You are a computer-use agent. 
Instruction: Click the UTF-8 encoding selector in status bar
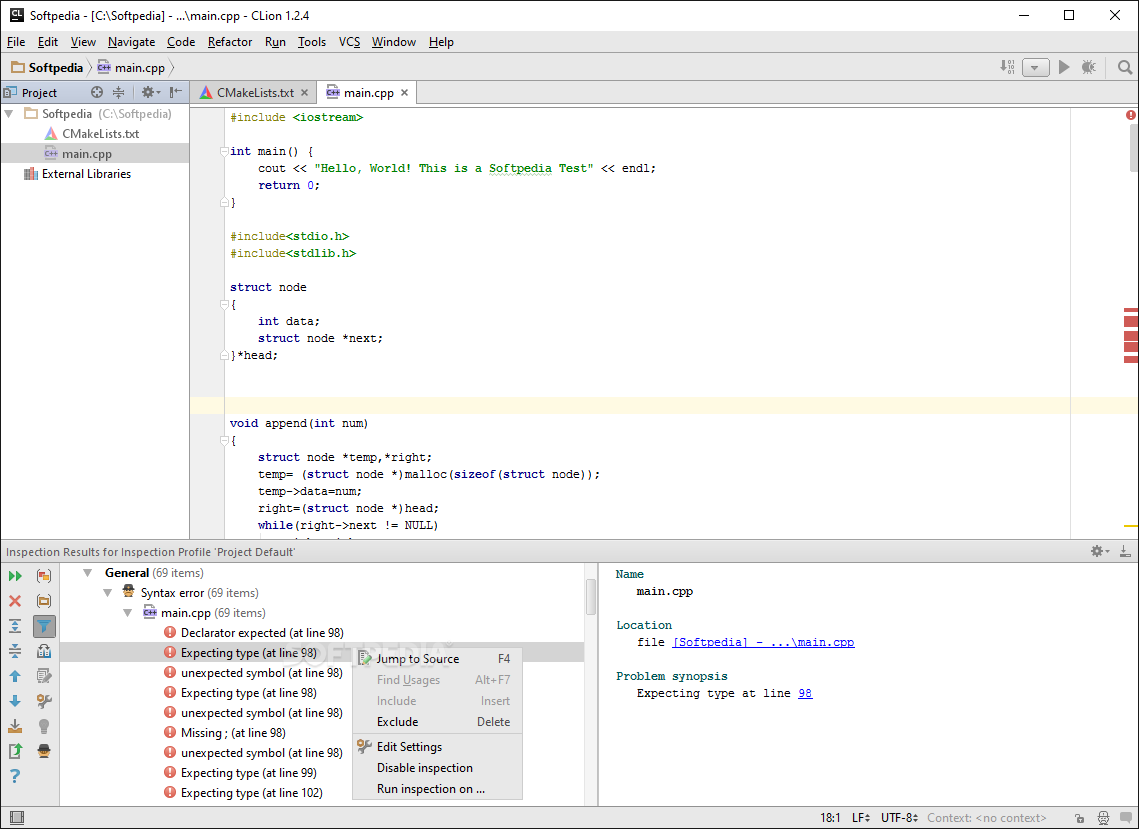coord(899,818)
